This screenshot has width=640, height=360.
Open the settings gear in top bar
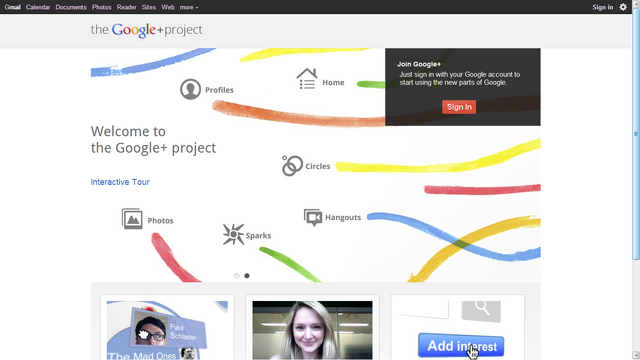tap(623, 7)
